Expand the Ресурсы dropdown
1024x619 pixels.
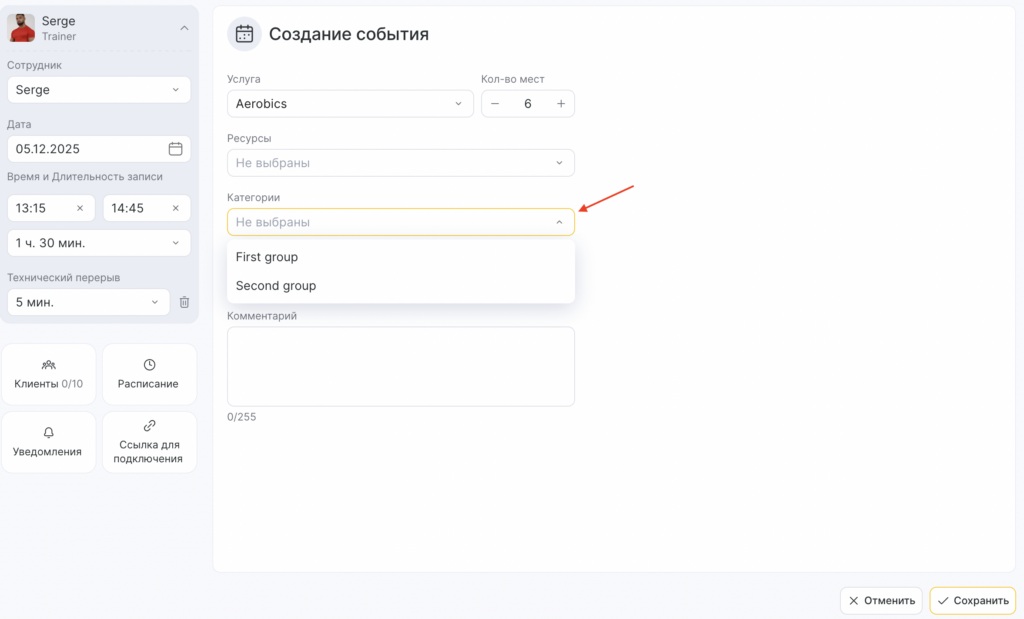click(400, 163)
